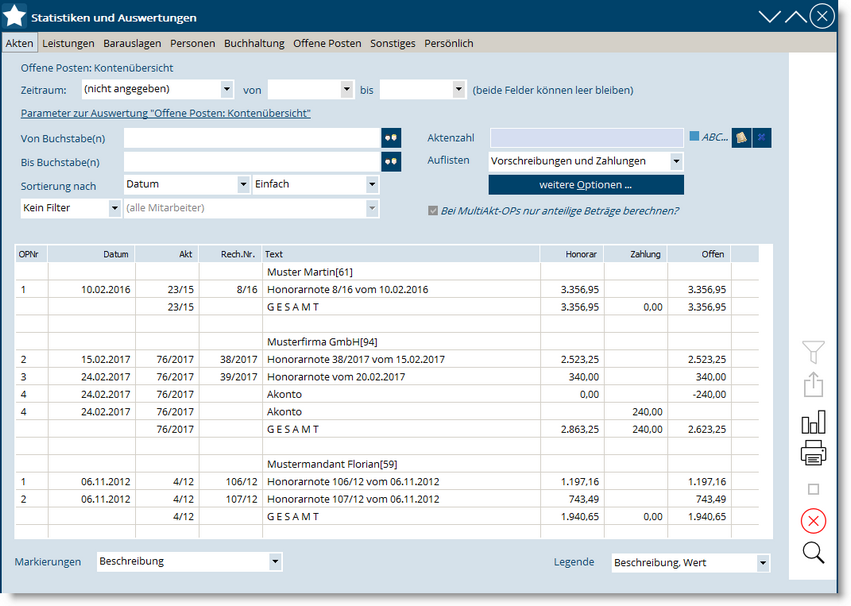Toggle 'Bei MultiAkt-OPs nur anteilige Beträge' checkbox
This screenshot has width=851, height=606.
coord(433,210)
